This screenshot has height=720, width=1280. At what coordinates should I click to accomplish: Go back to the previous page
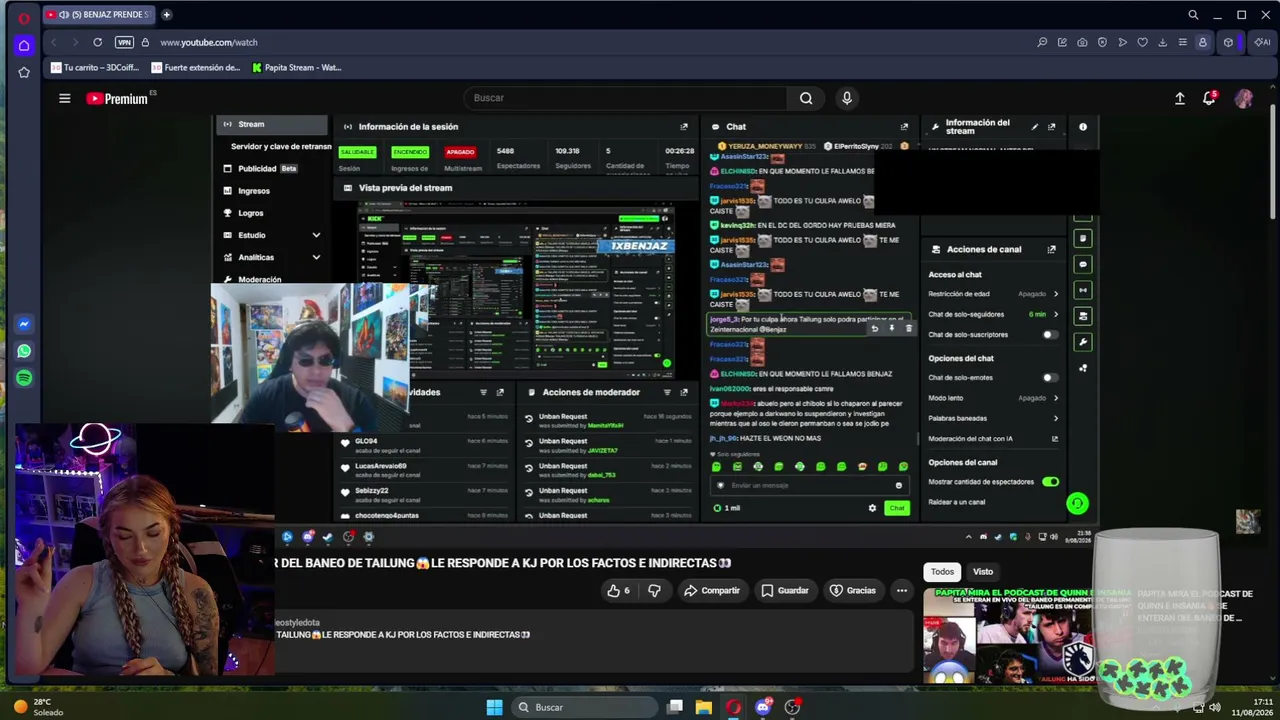(x=53, y=42)
